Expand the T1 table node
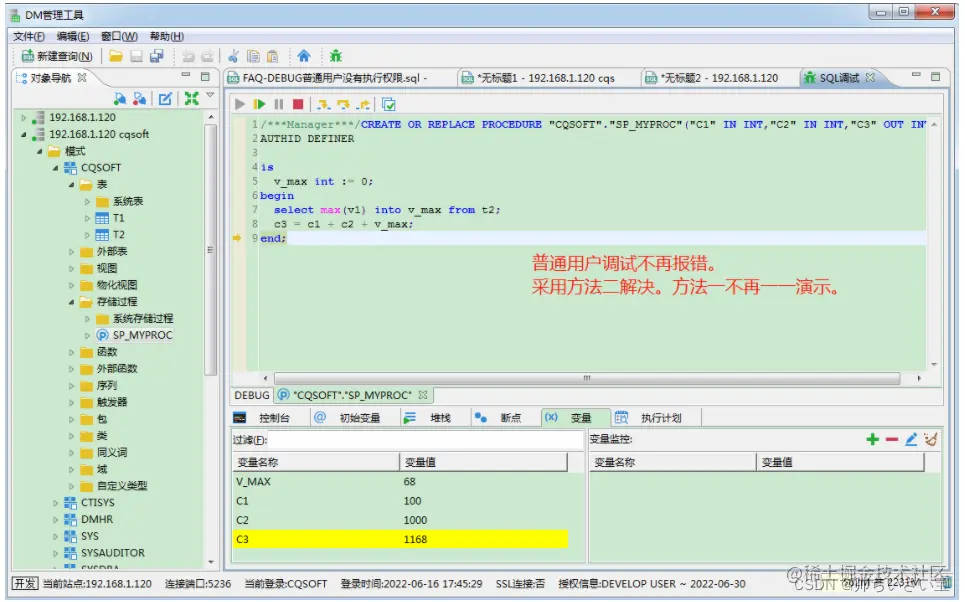Image resolution: width=965 pixels, height=602 pixels. (87, 218)
